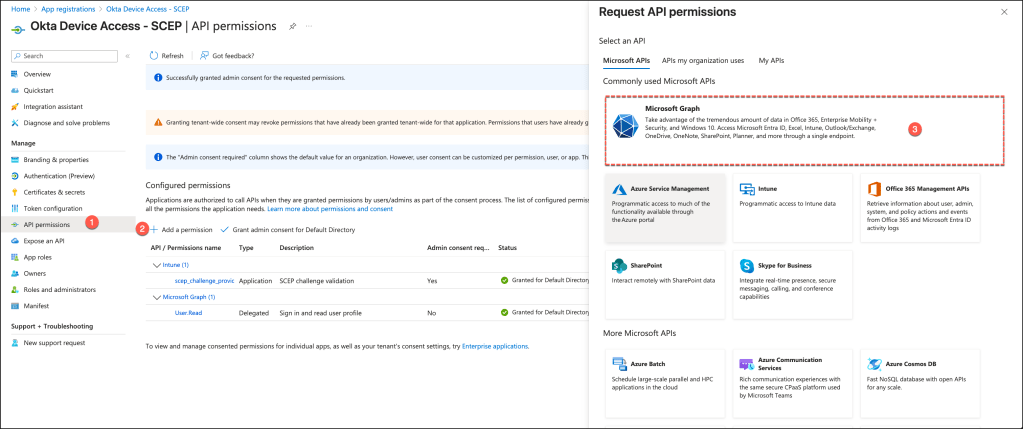
Task: Select the Azure Service Management tile
Action: (x=665, y=208)
